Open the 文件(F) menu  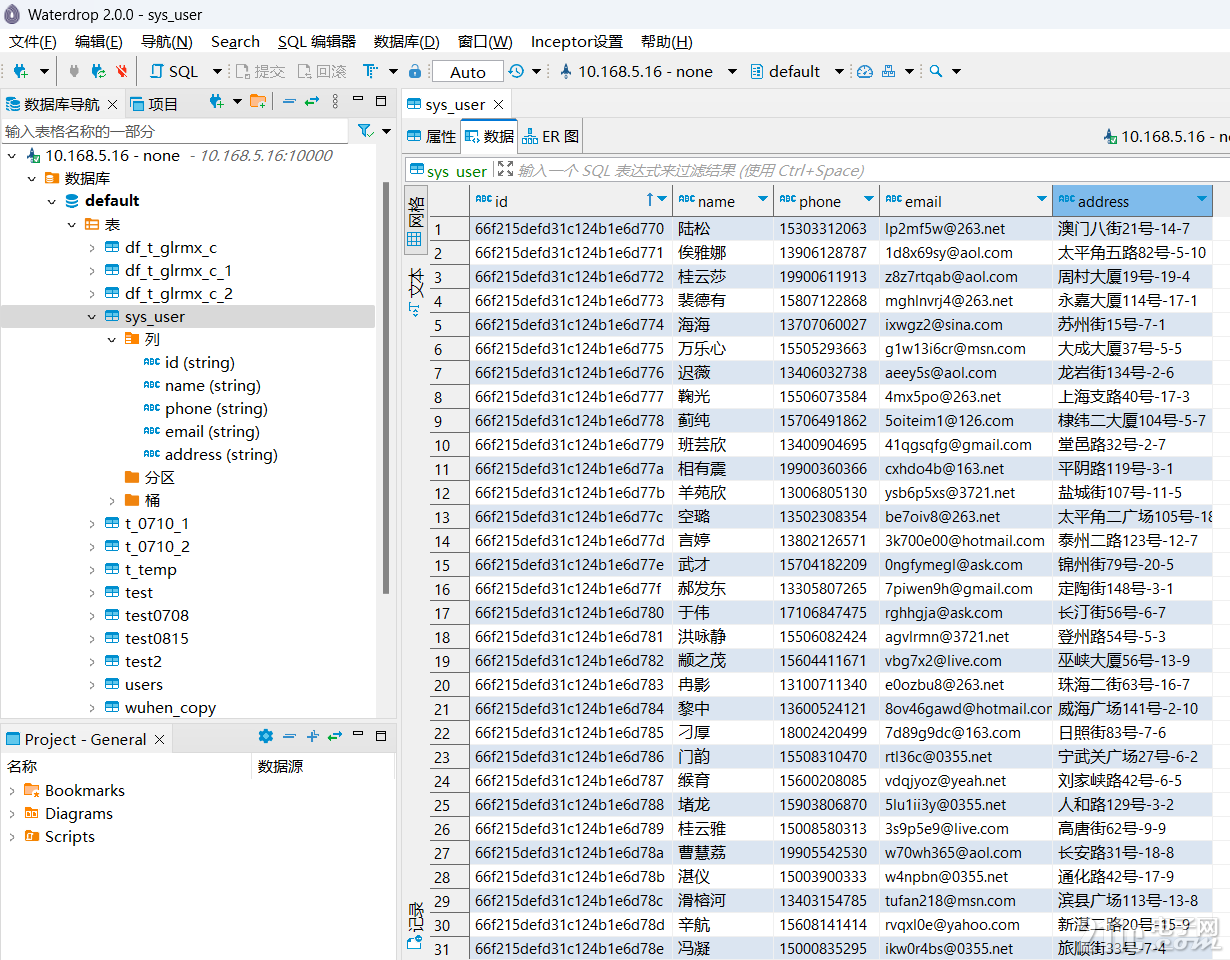point(33,41)
